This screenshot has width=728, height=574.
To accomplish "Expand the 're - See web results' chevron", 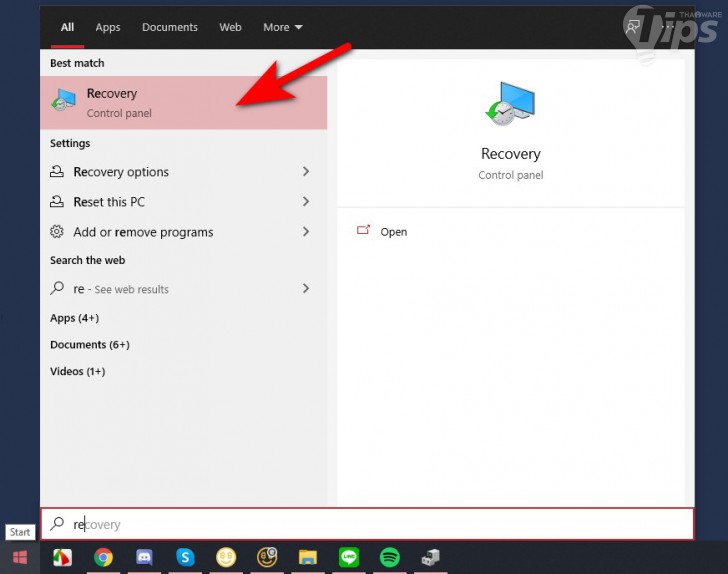I will pyautogui.click(x=306, y=288).
